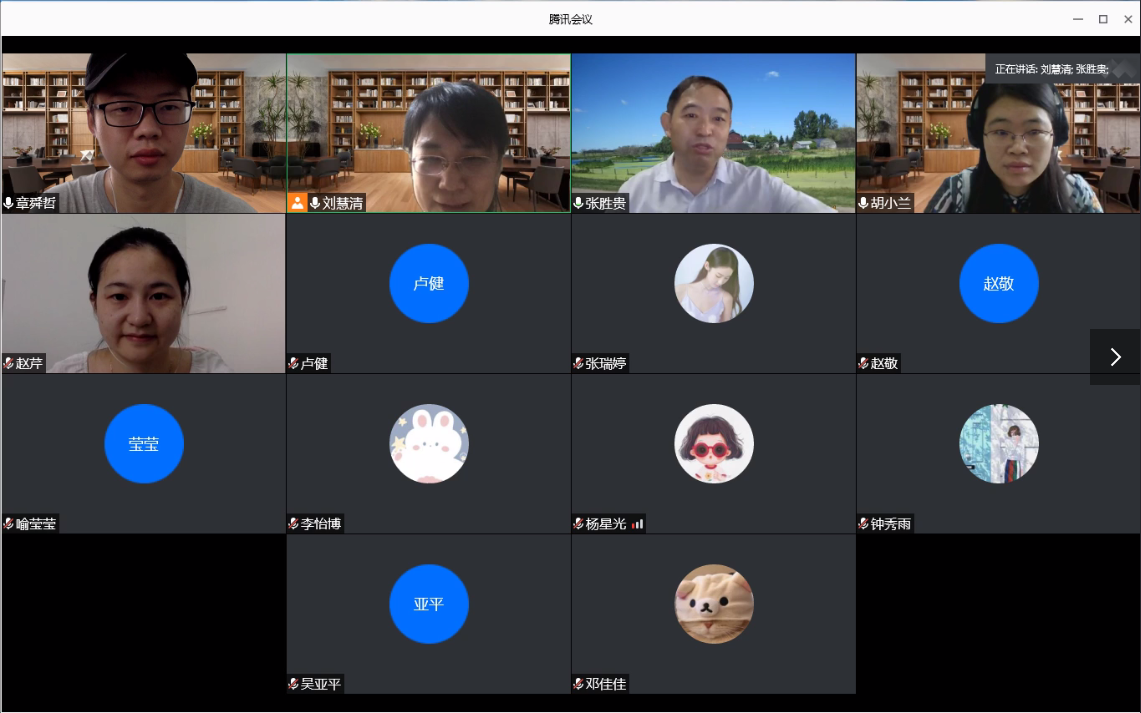Click muted microphone indicator for 钟秀雨
The height and width of the screenshot is (713, 1141).
pos(864,523)
